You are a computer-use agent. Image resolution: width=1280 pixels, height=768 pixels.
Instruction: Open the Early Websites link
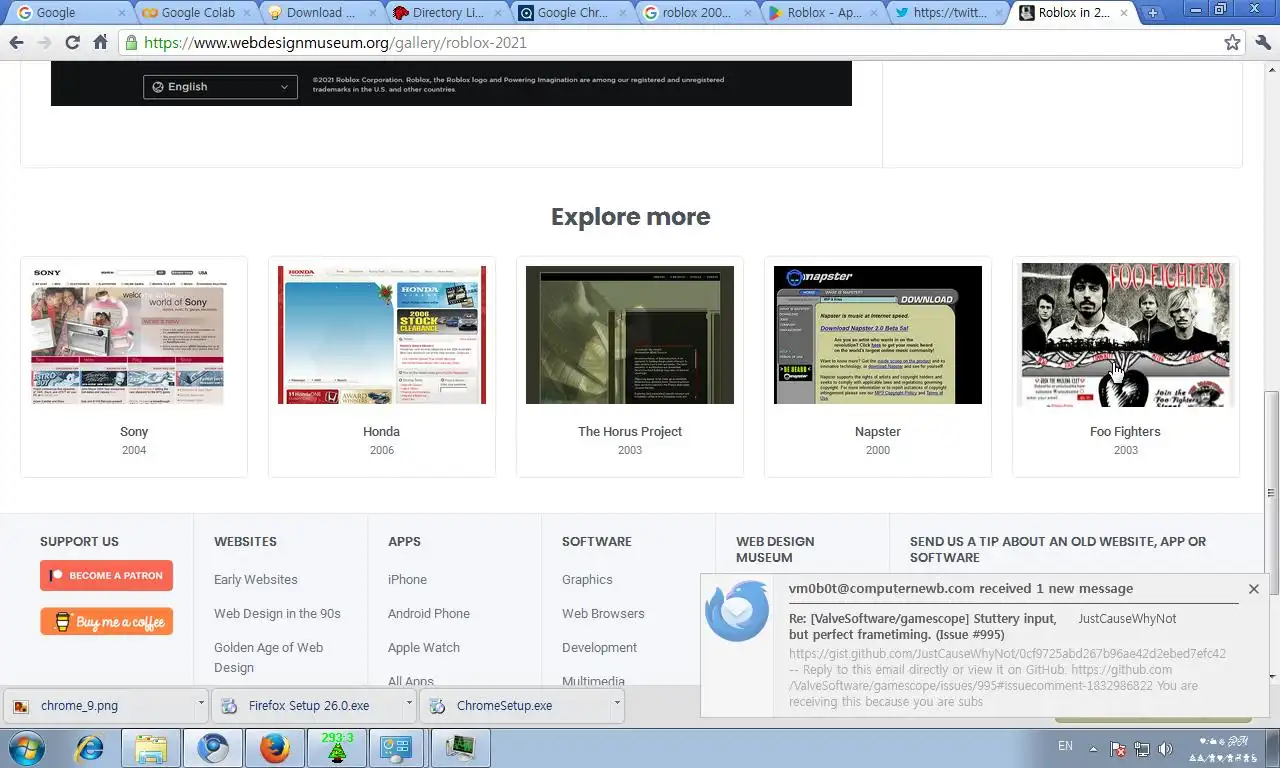click(256, 579)
